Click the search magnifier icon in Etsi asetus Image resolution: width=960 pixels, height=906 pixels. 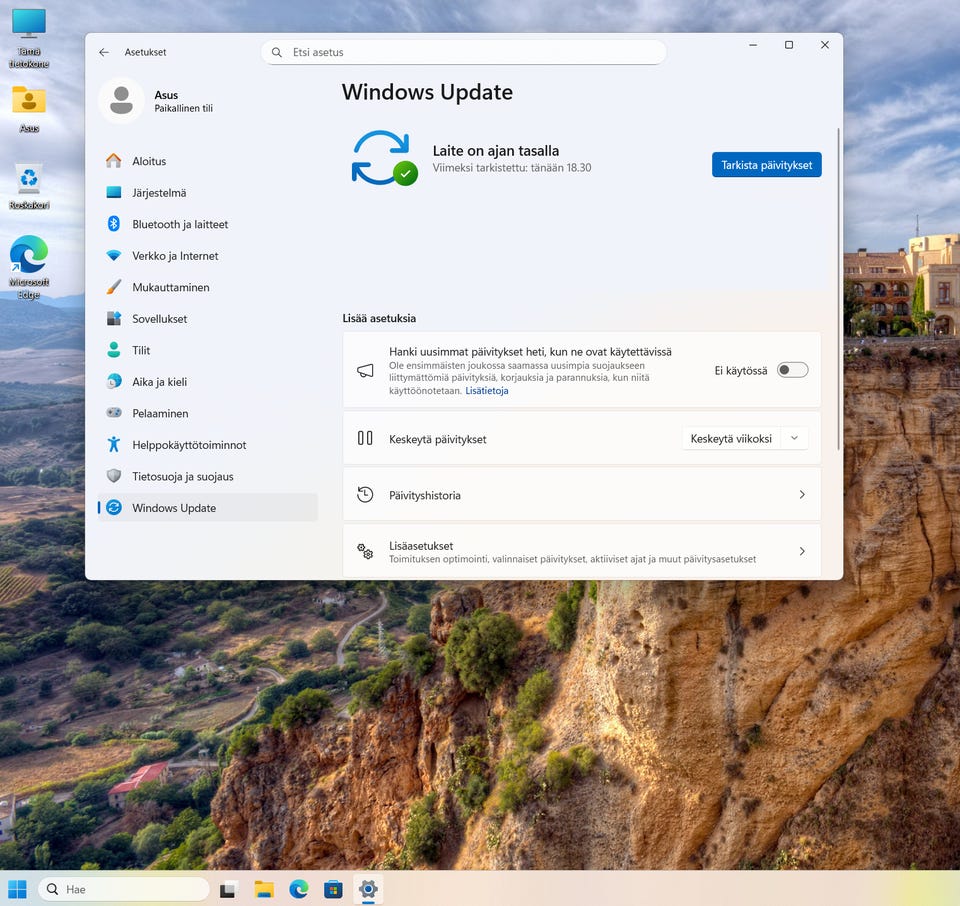coord(277,53)
